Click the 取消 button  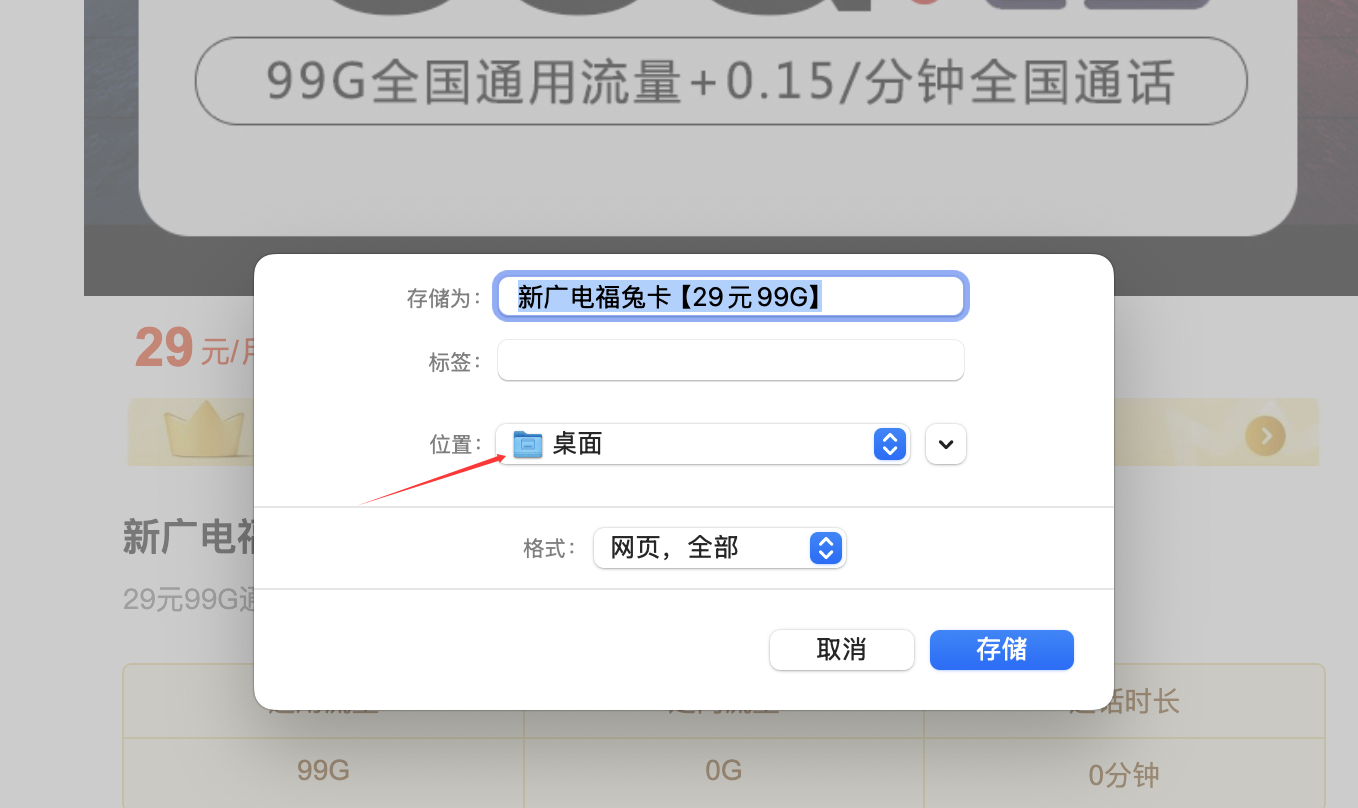point(842,650)
